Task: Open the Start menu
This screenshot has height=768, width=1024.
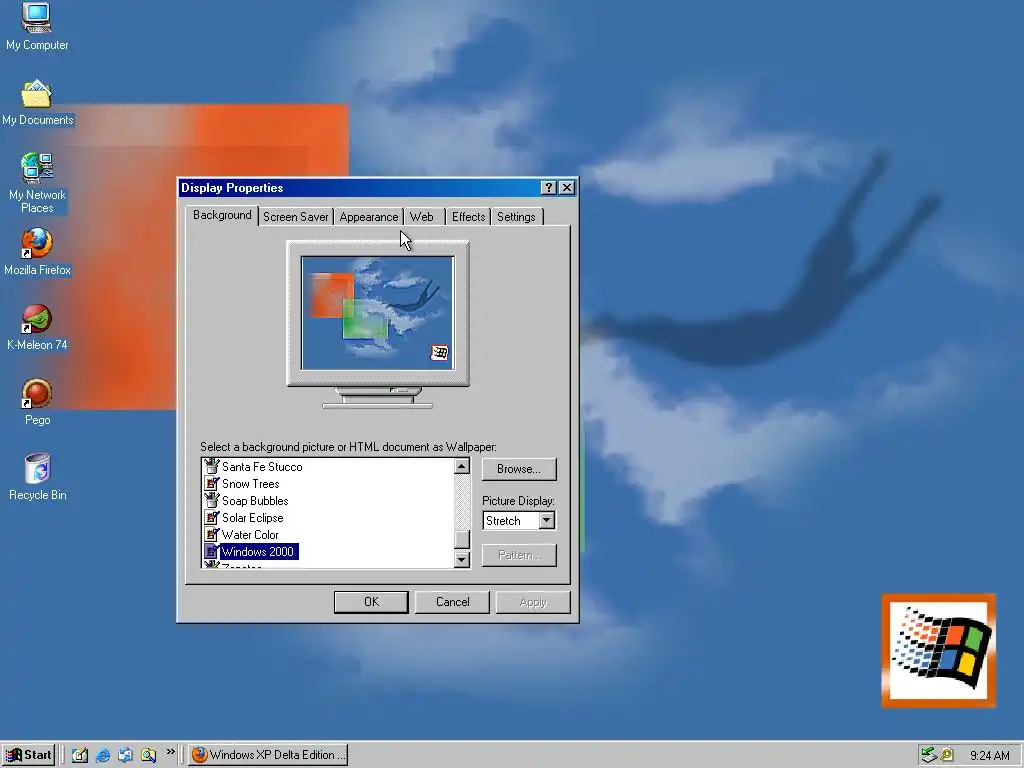Action: 29,755
